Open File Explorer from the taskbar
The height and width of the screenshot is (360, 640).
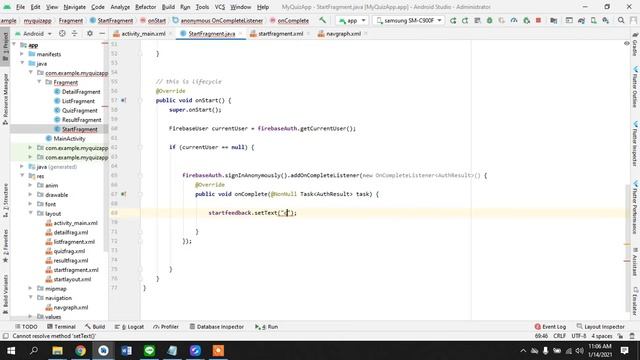click(x=57, y=350)
